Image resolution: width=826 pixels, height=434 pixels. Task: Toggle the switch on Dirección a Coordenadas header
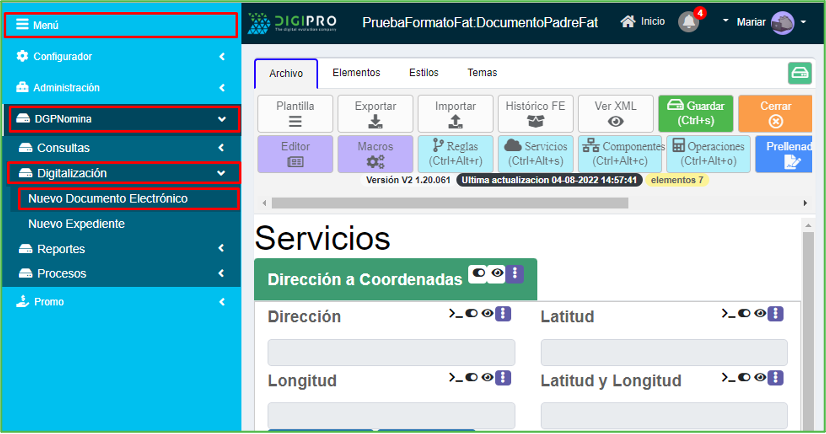[479, 273]
